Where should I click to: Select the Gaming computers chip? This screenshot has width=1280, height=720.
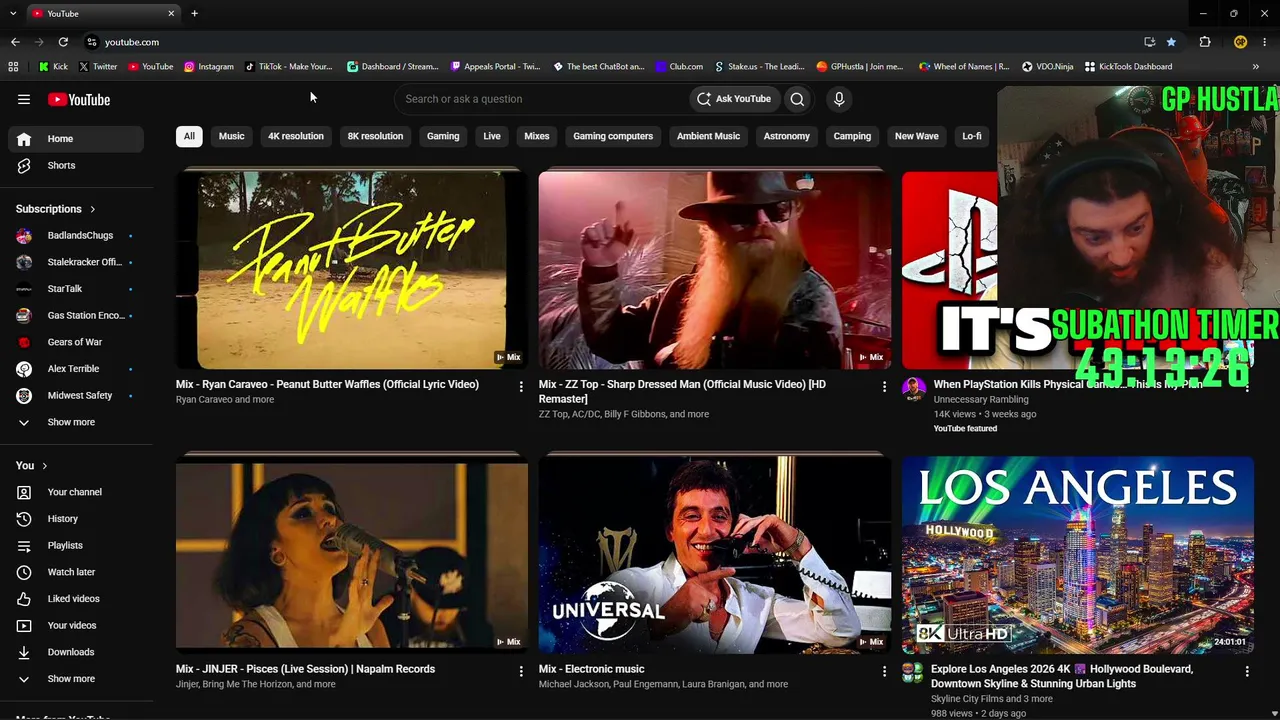coord(613,136)
